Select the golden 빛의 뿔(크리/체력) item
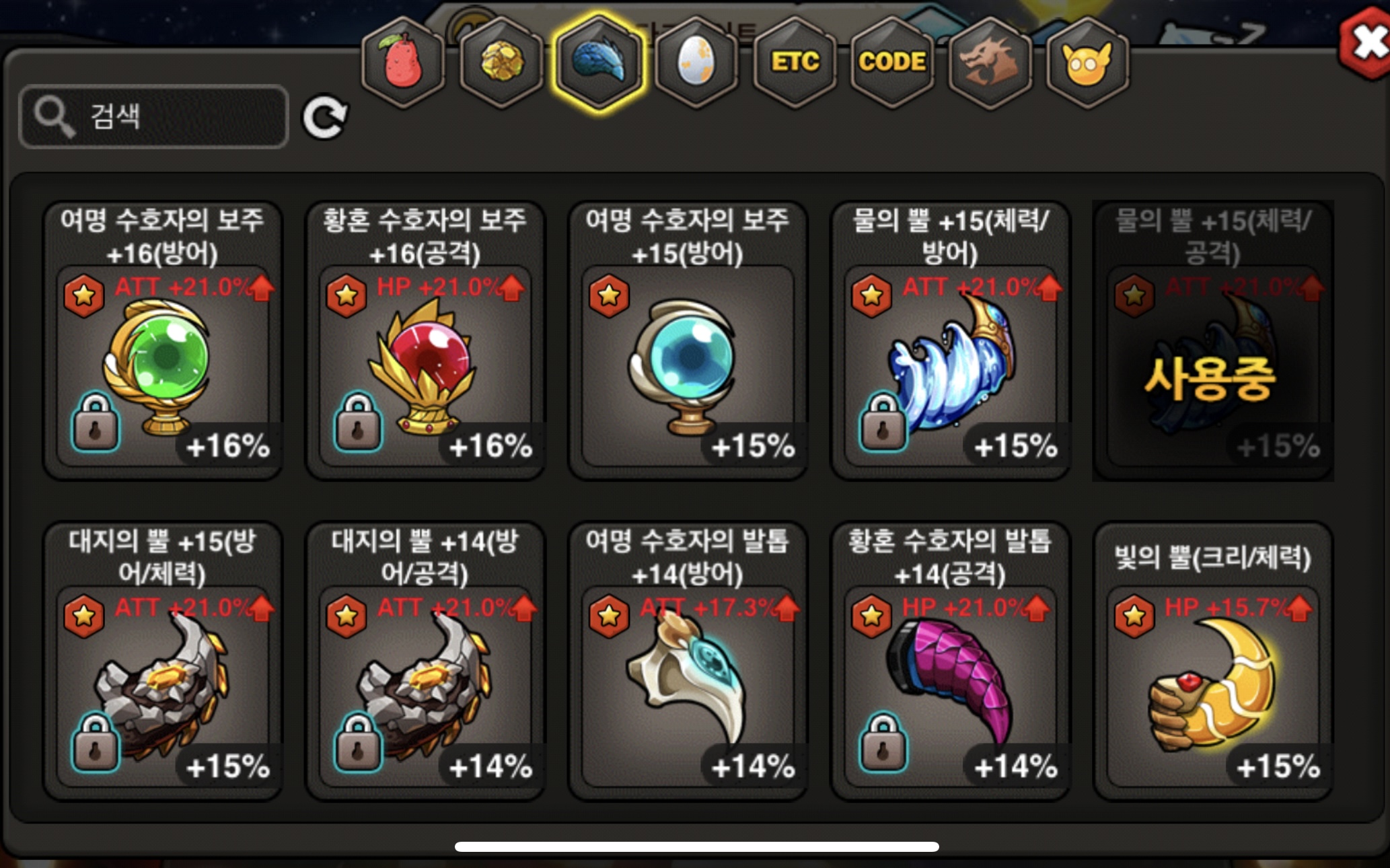 [x=1212, y=661]
